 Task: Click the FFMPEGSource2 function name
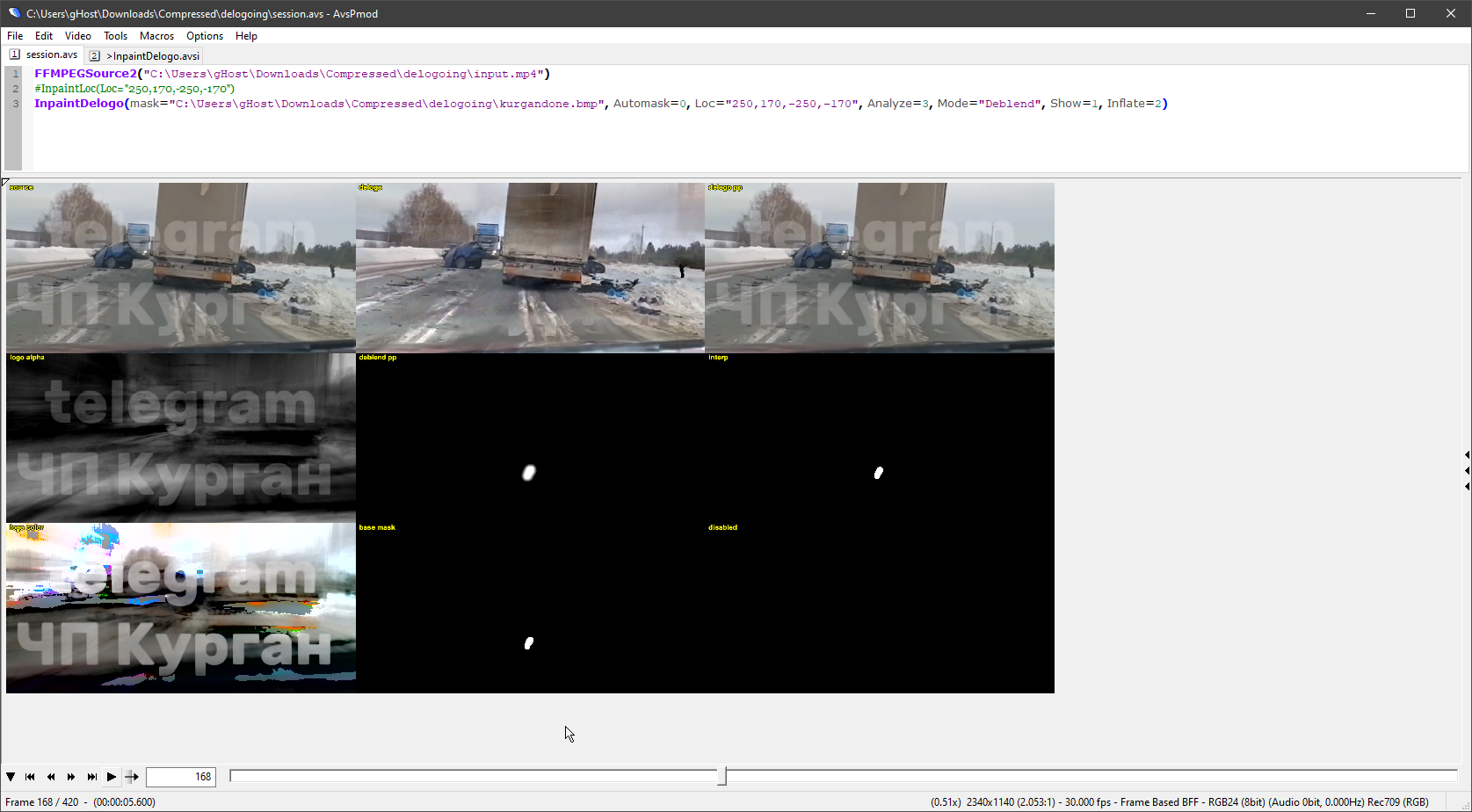click(x=86, y=74)
